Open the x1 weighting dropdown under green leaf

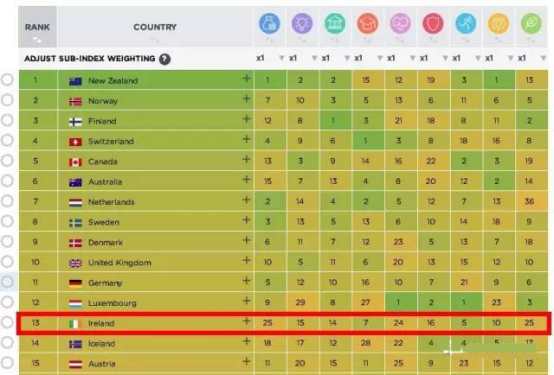[532, 58]
